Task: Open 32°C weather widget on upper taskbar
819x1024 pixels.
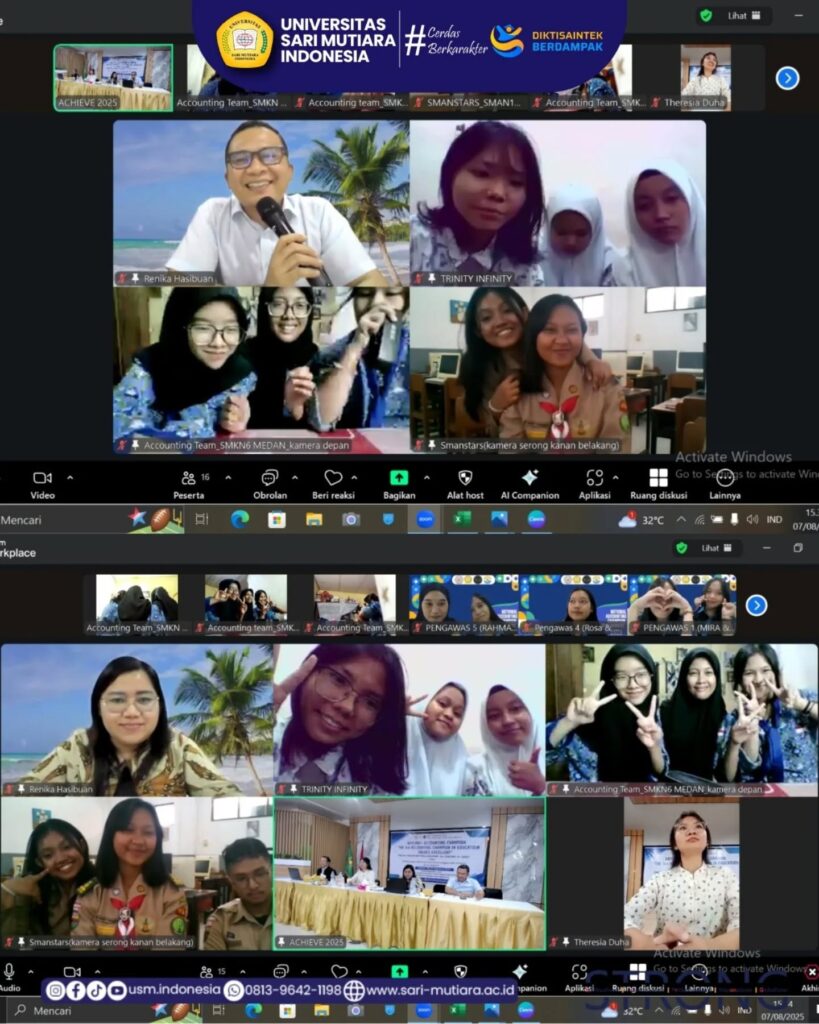Action: click(x=641, y=520)
